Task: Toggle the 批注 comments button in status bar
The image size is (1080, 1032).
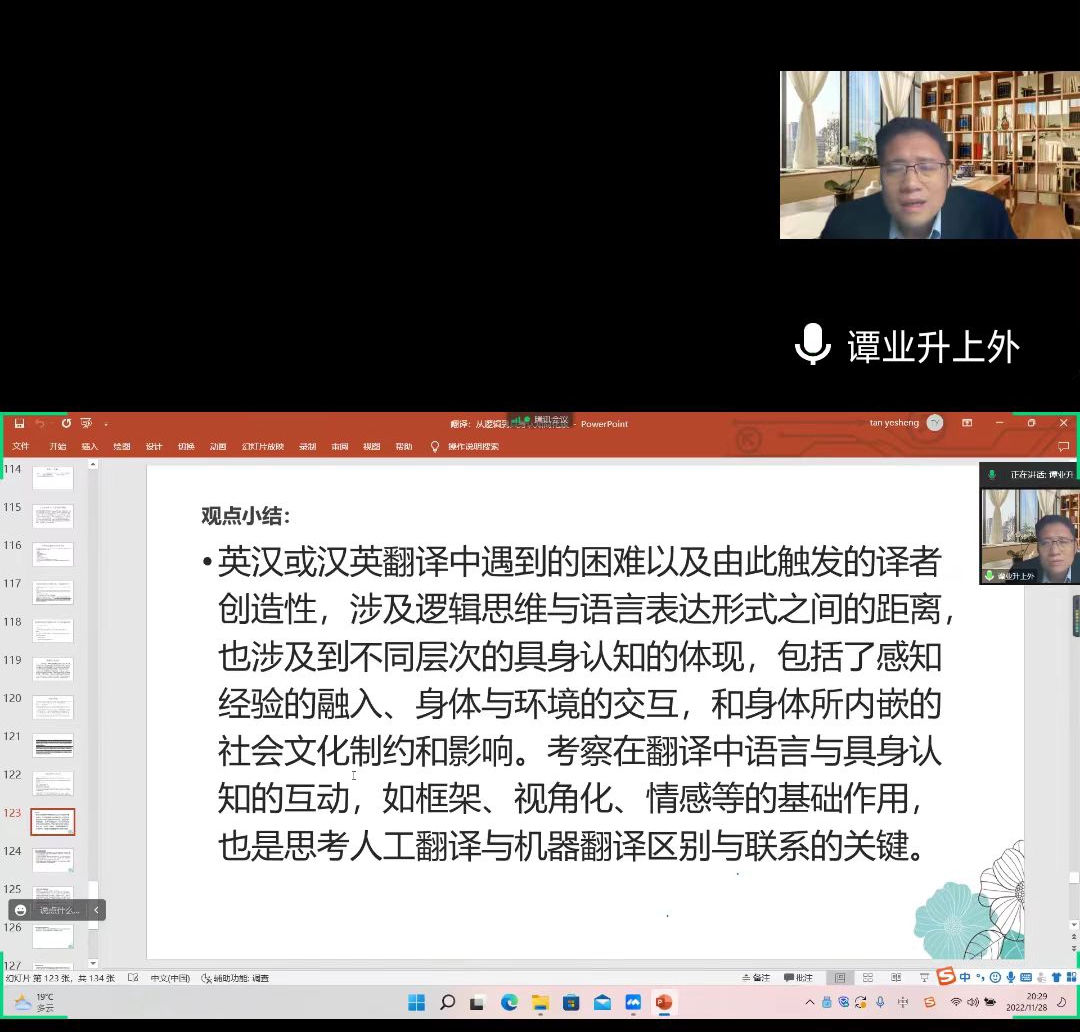Action: click(798, 977)
